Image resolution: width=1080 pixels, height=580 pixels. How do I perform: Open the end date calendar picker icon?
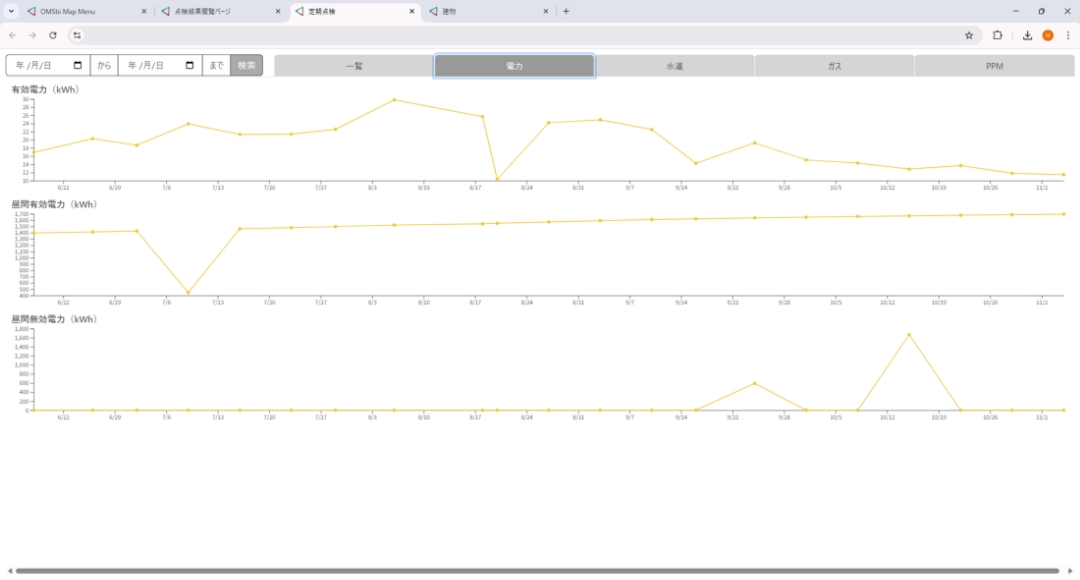[x=190, y=66]
